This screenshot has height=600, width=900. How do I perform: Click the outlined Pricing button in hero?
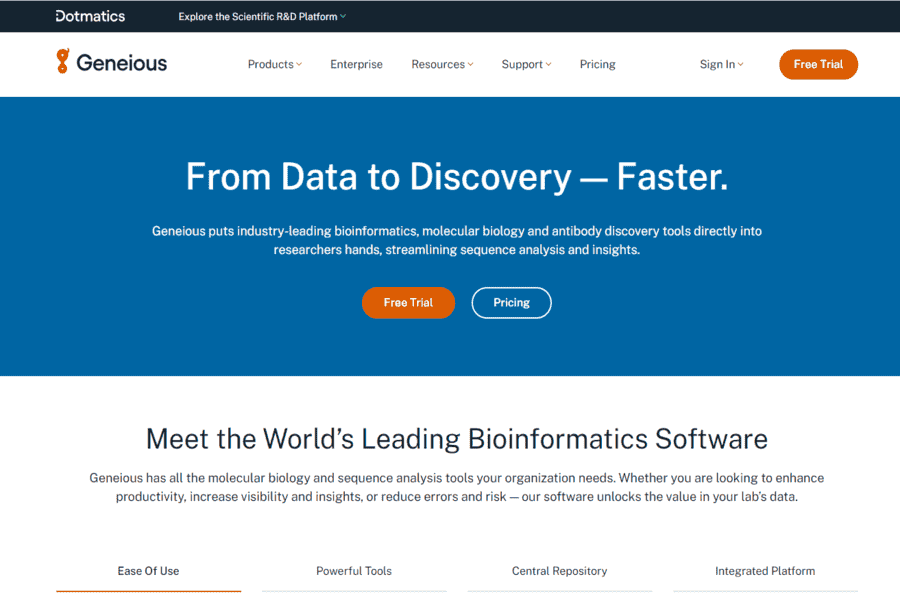511,303
